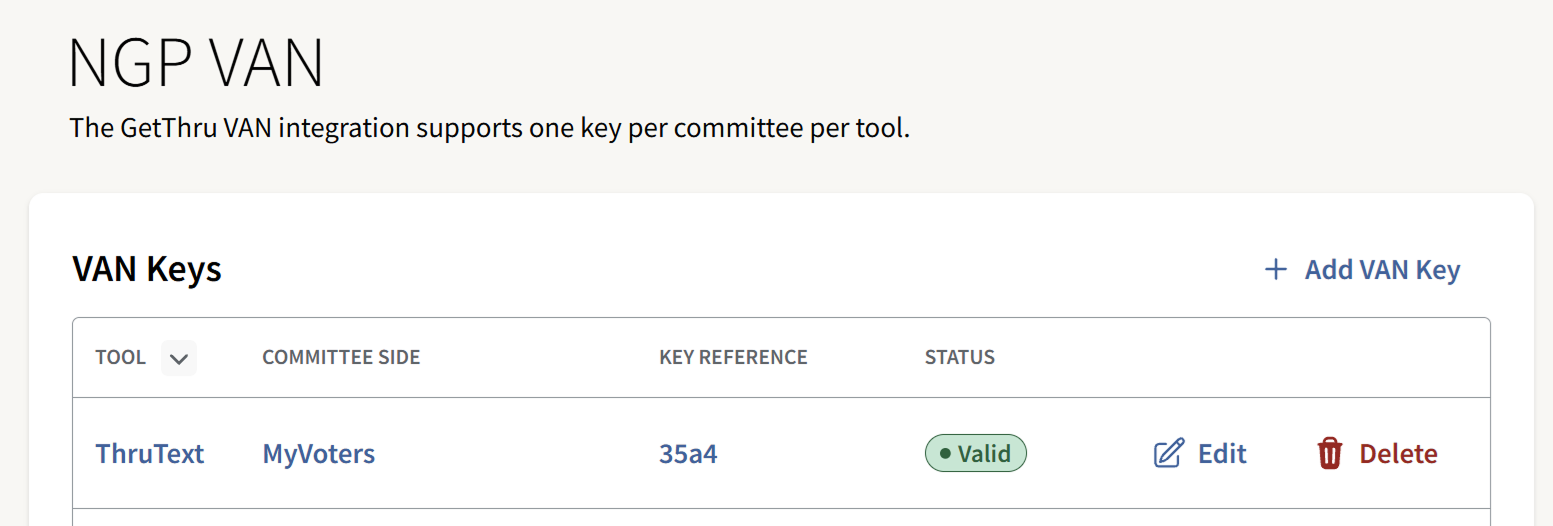Click the VAN Keys section heading
The image size is (1553, 526).
pos(147,270)
